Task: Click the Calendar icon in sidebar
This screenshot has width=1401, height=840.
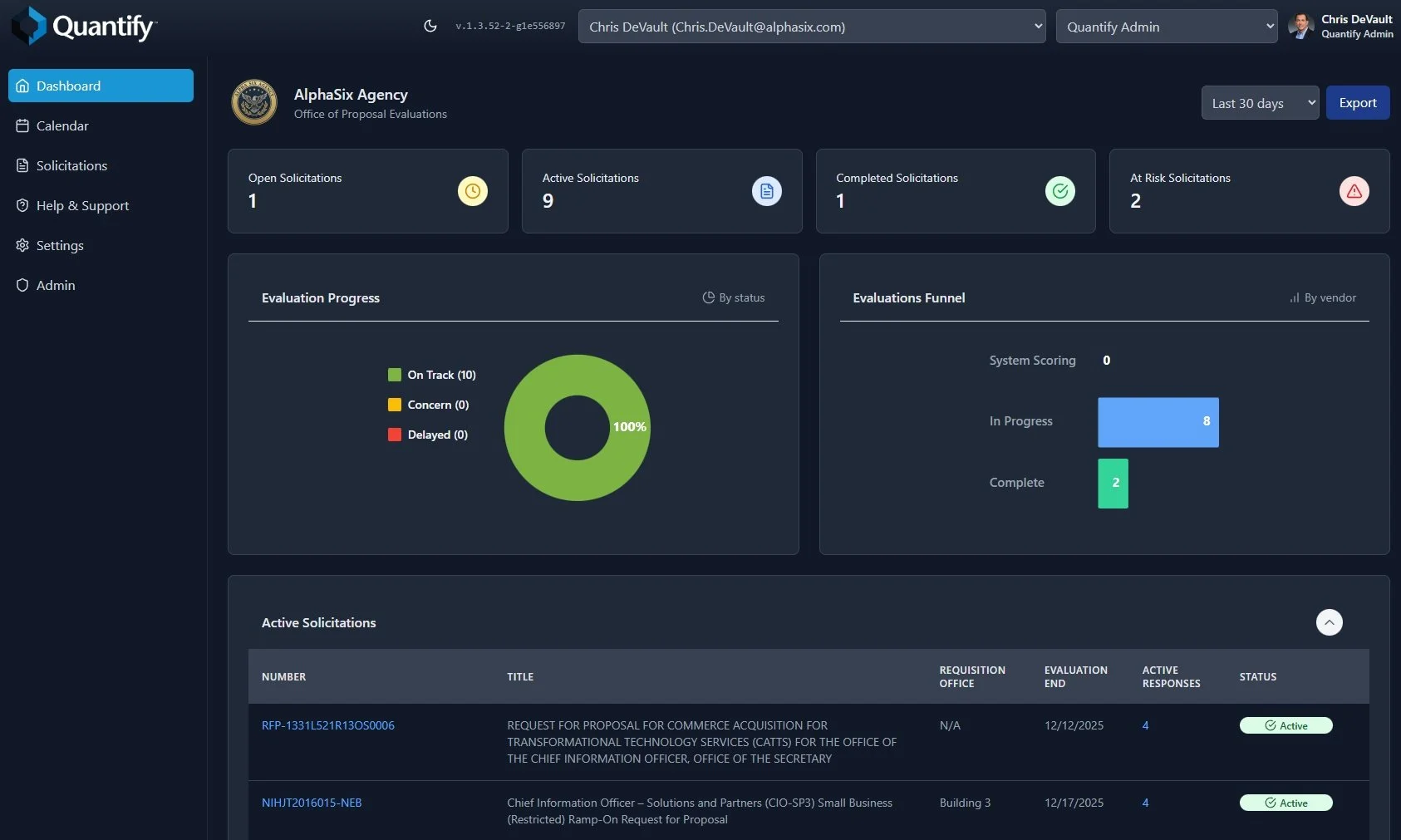Action: (22, 125)
